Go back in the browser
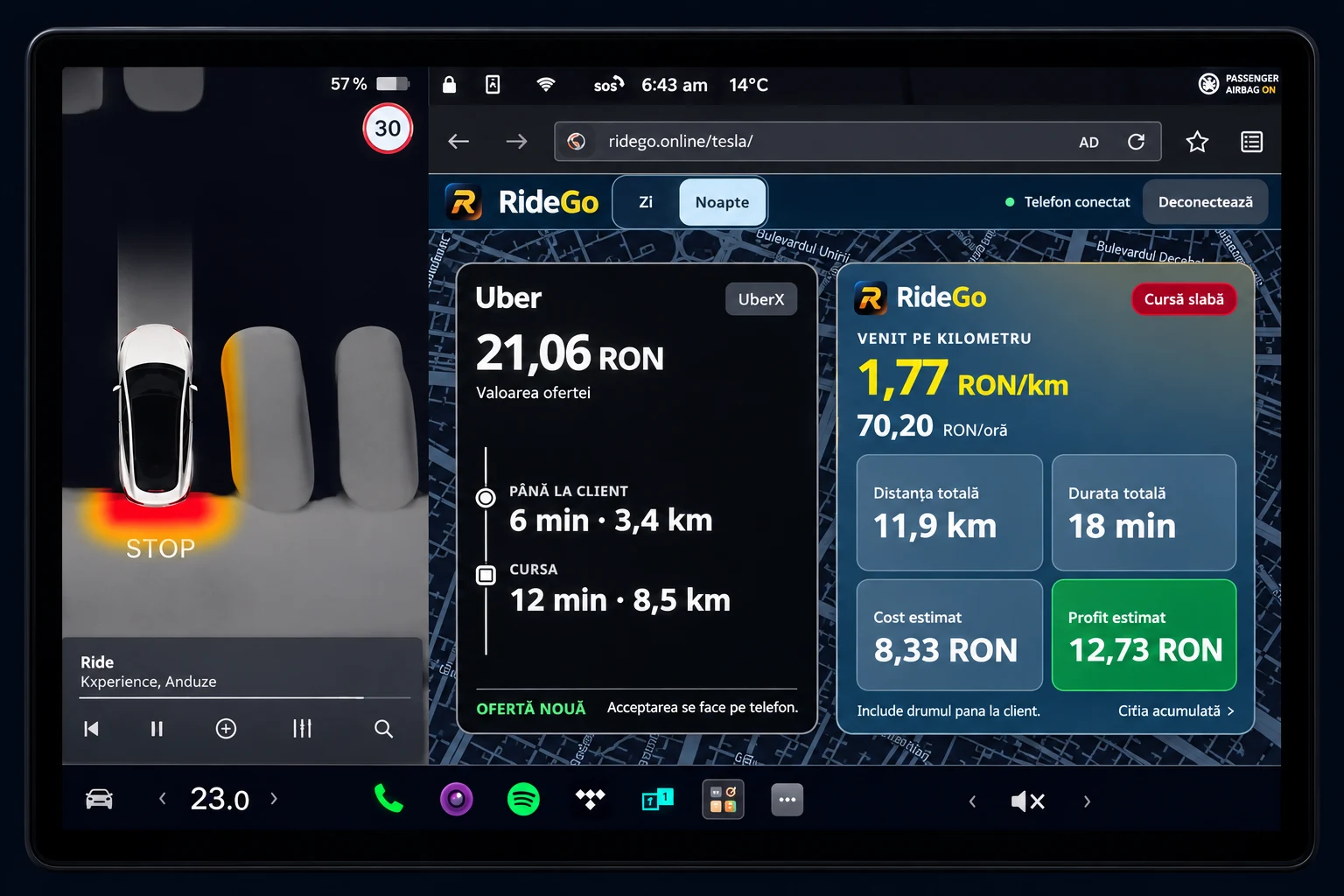 click(458, 142)
